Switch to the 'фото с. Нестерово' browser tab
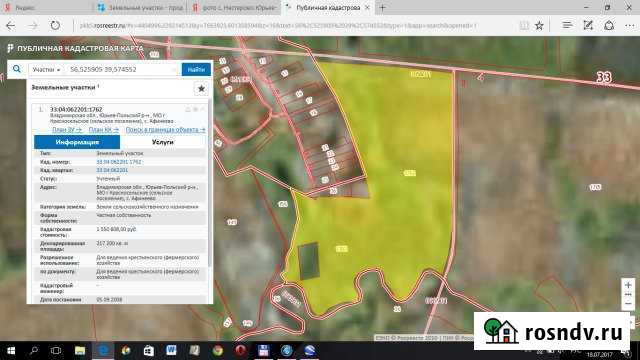Screen dimensions: 640x360 click(234, 7)
